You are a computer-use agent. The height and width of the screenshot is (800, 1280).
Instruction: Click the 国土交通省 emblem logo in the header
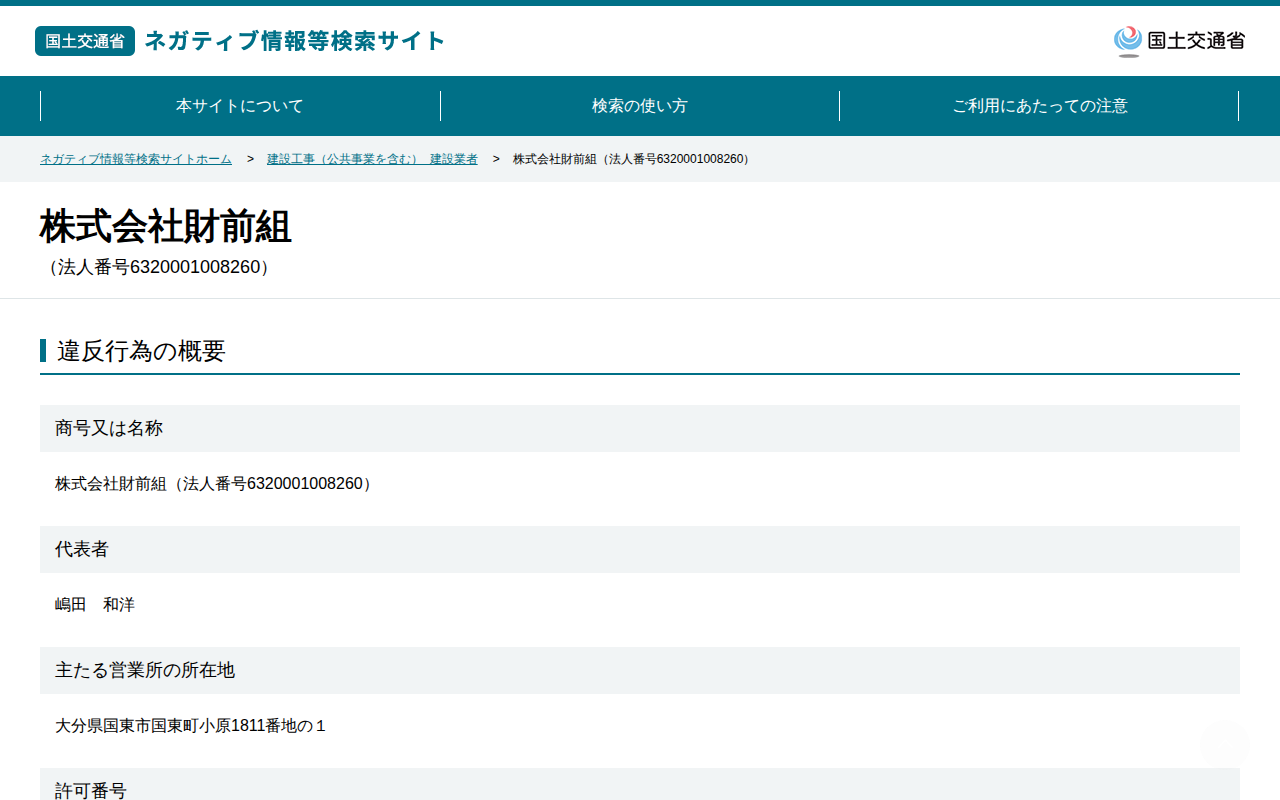click(x=1179, y=41)
